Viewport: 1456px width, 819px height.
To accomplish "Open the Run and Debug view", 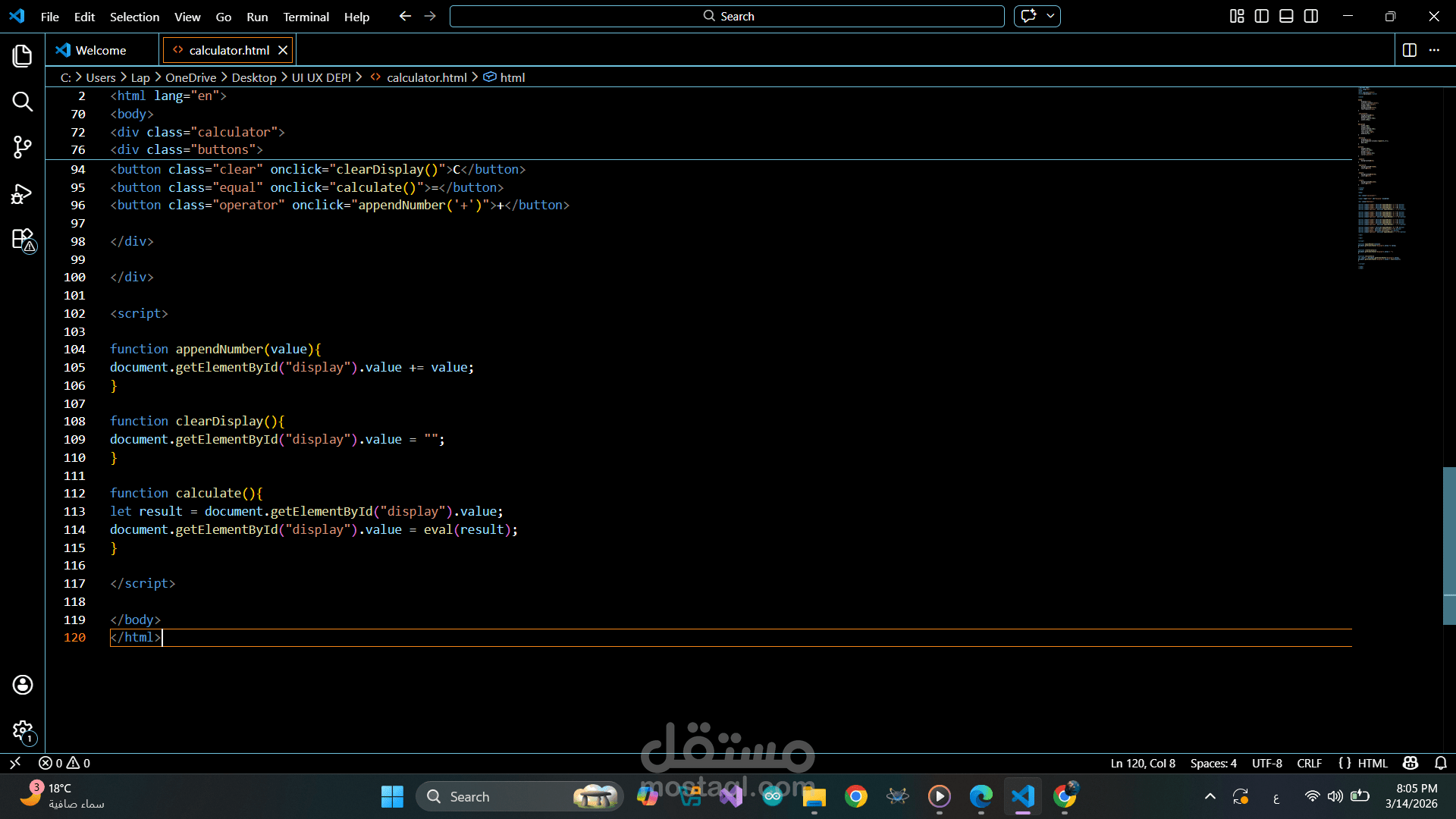I will [22, 194].
